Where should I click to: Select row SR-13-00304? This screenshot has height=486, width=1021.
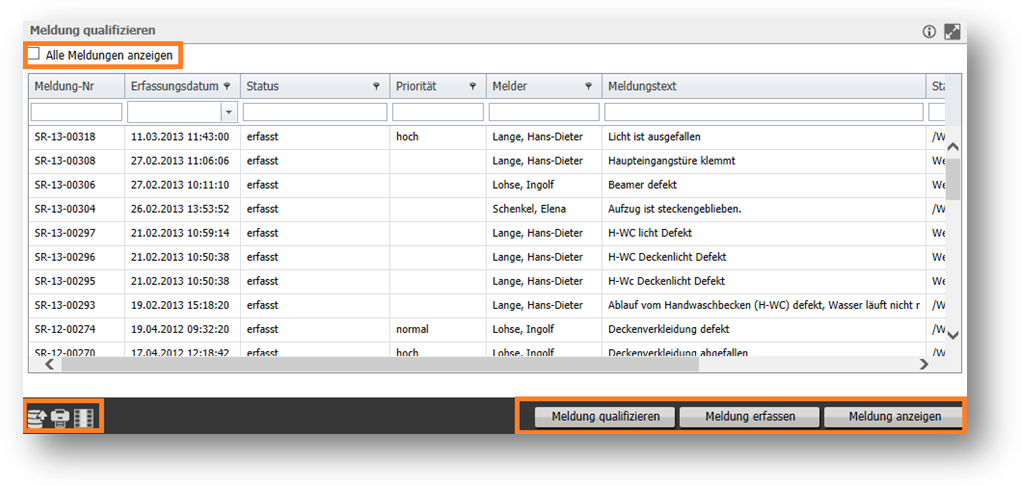(486, 209)
